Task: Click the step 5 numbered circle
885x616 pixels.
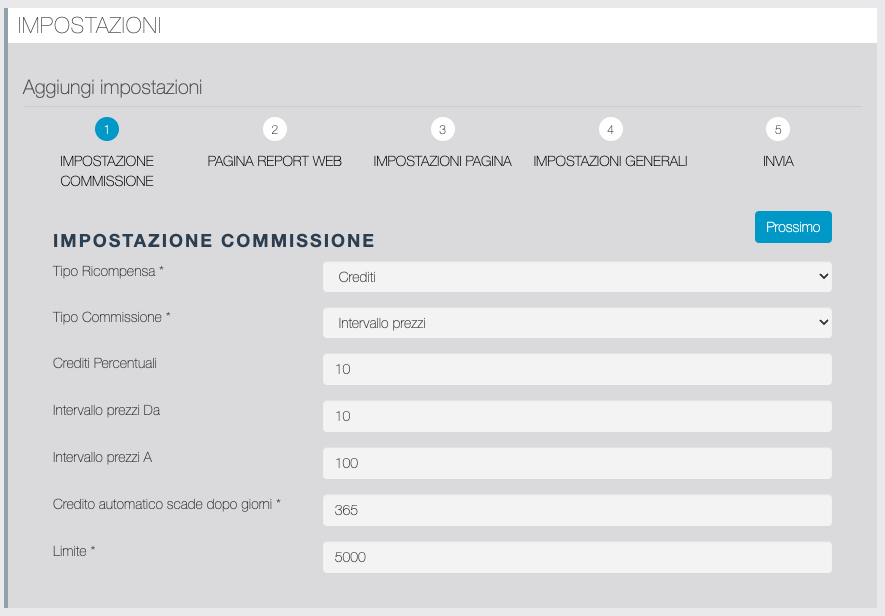Action: tap(777, 129)
